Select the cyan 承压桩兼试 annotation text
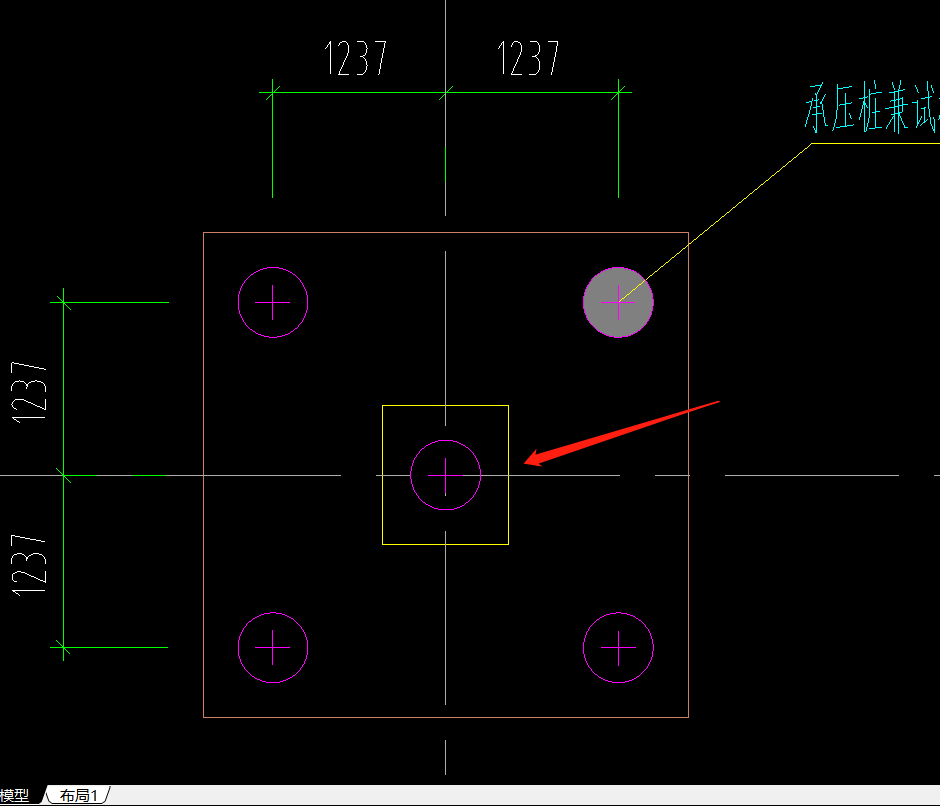 (x=871, y=108)
